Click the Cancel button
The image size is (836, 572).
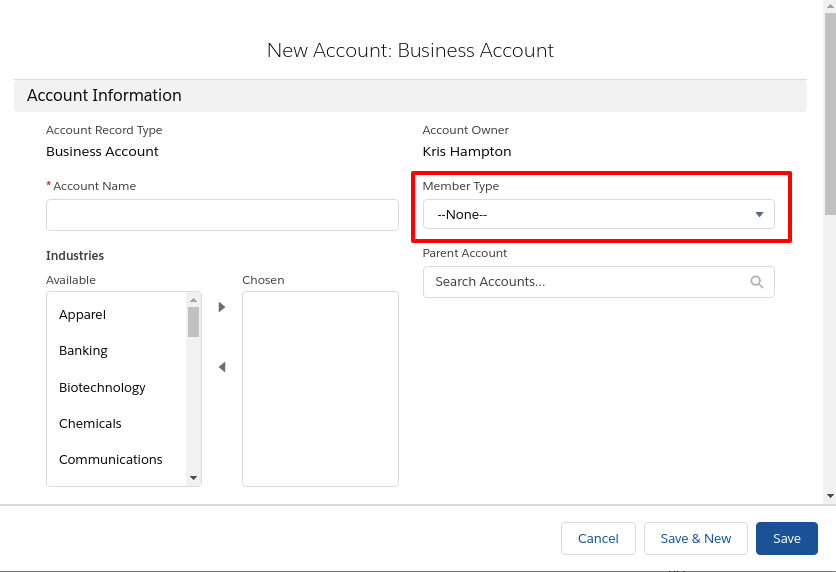pos(598,538)
